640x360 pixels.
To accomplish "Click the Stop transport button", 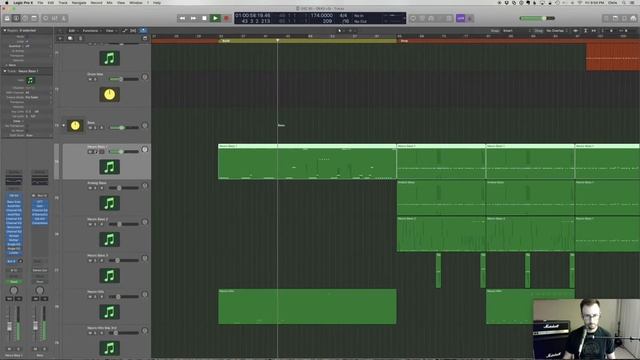I will click(x=204, y=18).
